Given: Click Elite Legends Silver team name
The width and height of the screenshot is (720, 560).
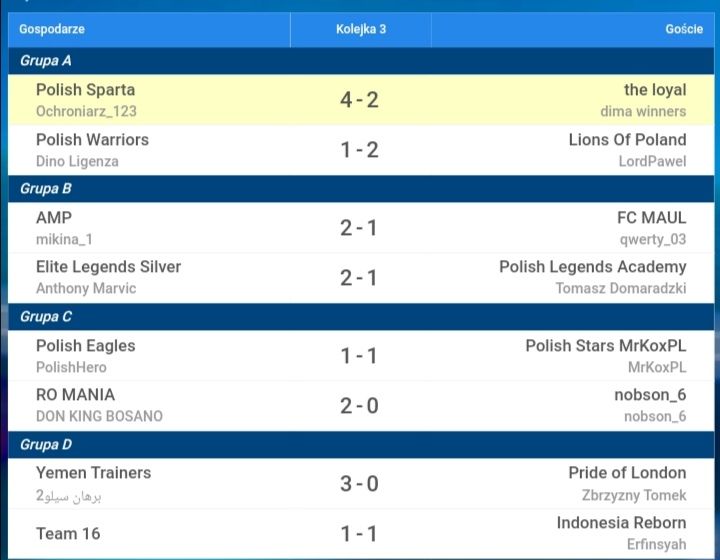Looking at the screenshot, I should coord(108,267).
